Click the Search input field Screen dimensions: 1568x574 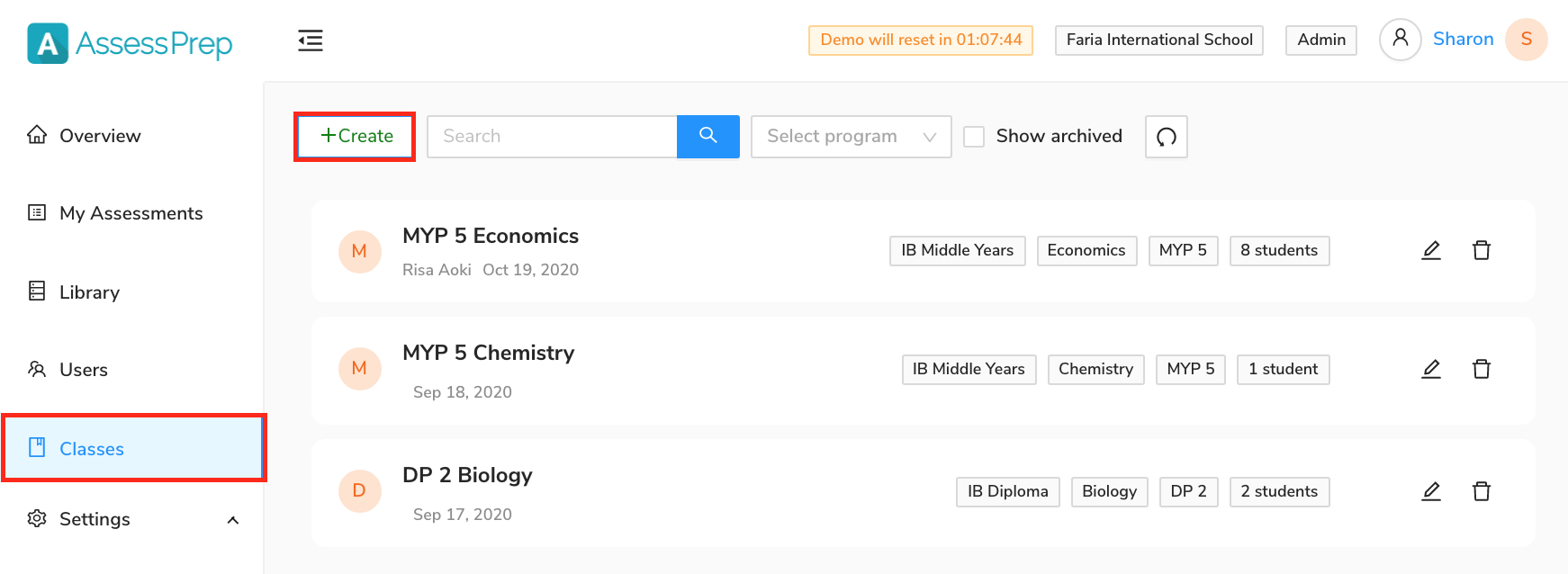[552, 137]
